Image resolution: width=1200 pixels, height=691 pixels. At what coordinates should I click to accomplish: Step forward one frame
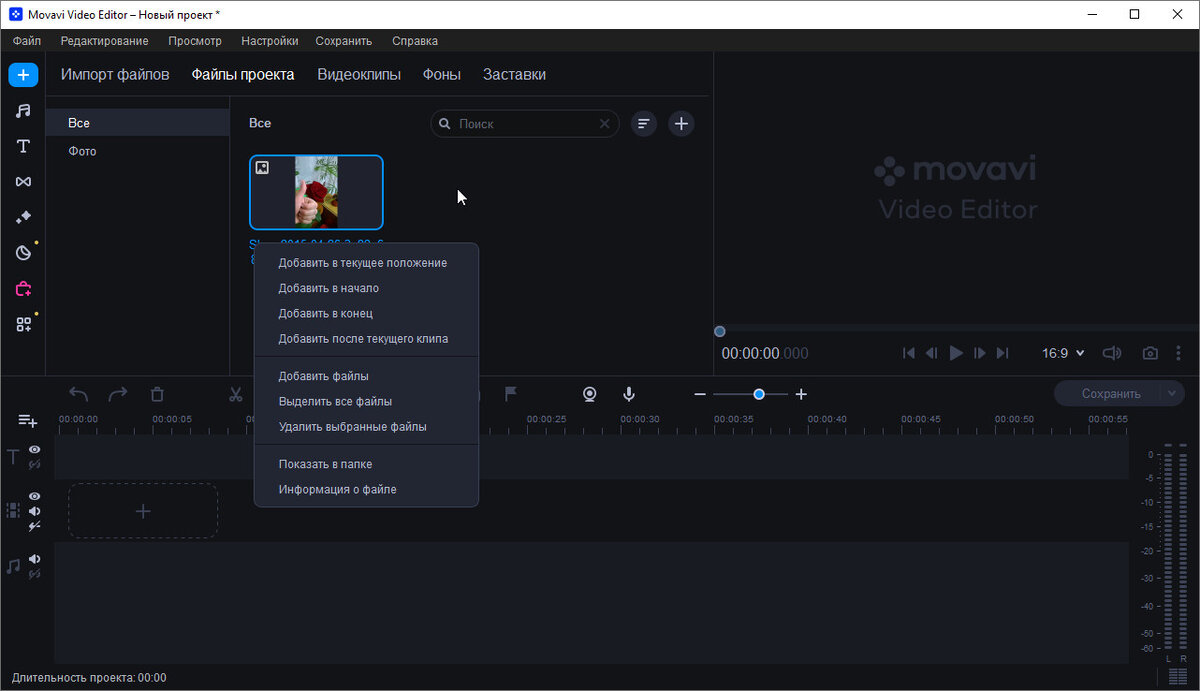click(x=980, y=353)
